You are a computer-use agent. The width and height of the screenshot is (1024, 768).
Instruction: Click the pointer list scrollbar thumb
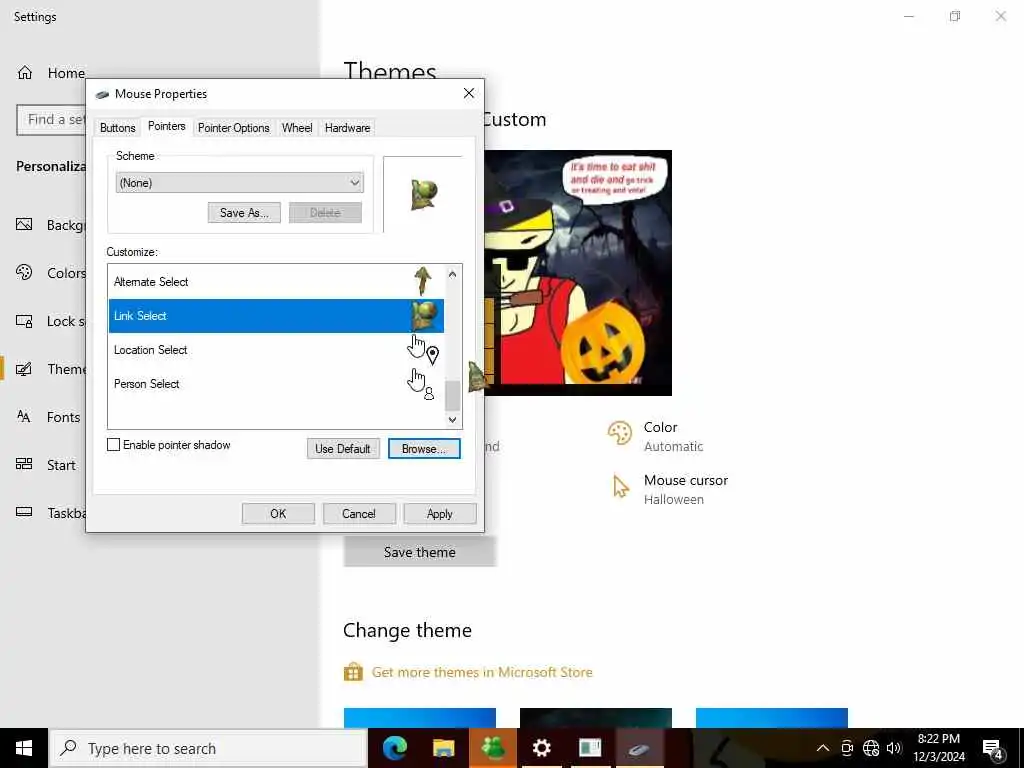pos(453,395)
